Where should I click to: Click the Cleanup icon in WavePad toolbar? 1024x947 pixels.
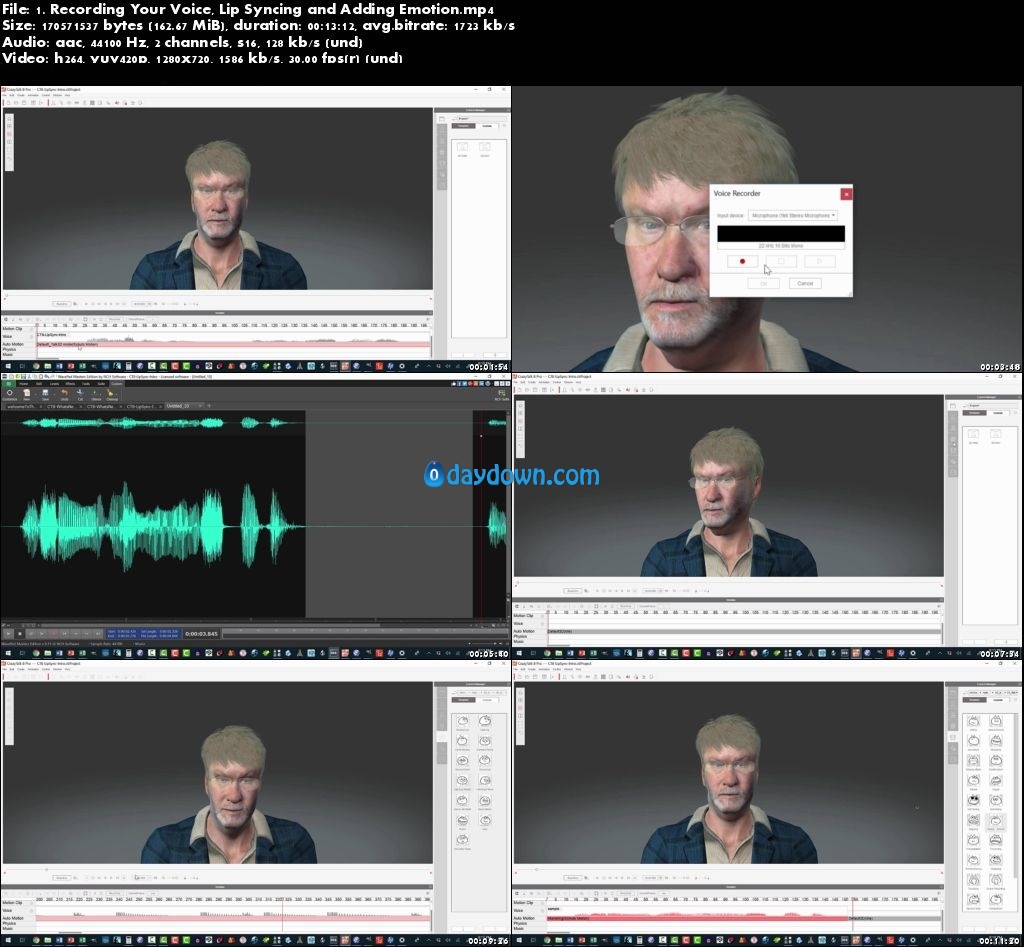(x=112, y=394)
